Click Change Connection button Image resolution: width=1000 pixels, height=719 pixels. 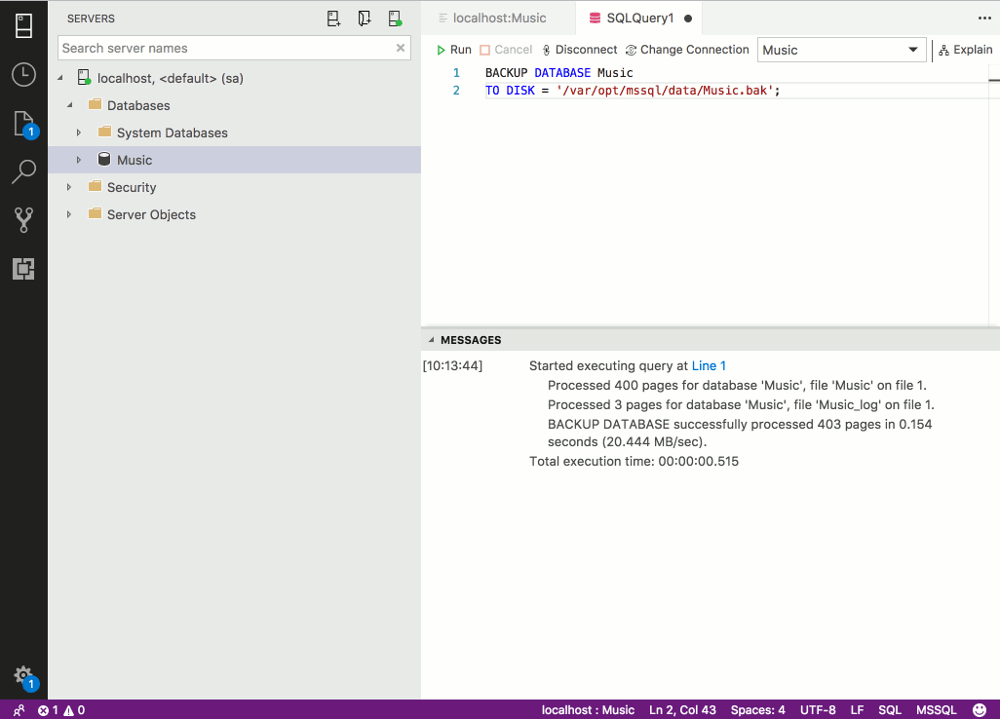pyautogui.click(x=688, y=50)
